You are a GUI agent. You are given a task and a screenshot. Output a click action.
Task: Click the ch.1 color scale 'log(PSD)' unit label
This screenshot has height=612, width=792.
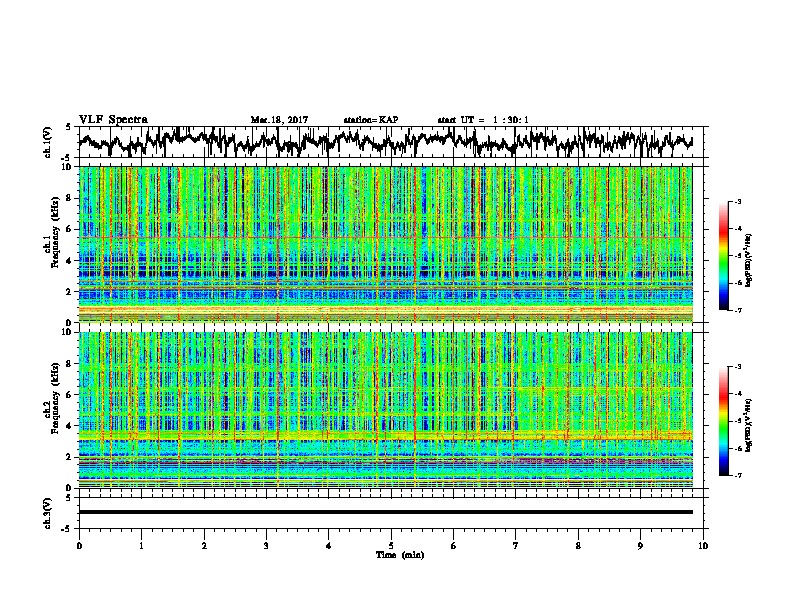point(750,261)
